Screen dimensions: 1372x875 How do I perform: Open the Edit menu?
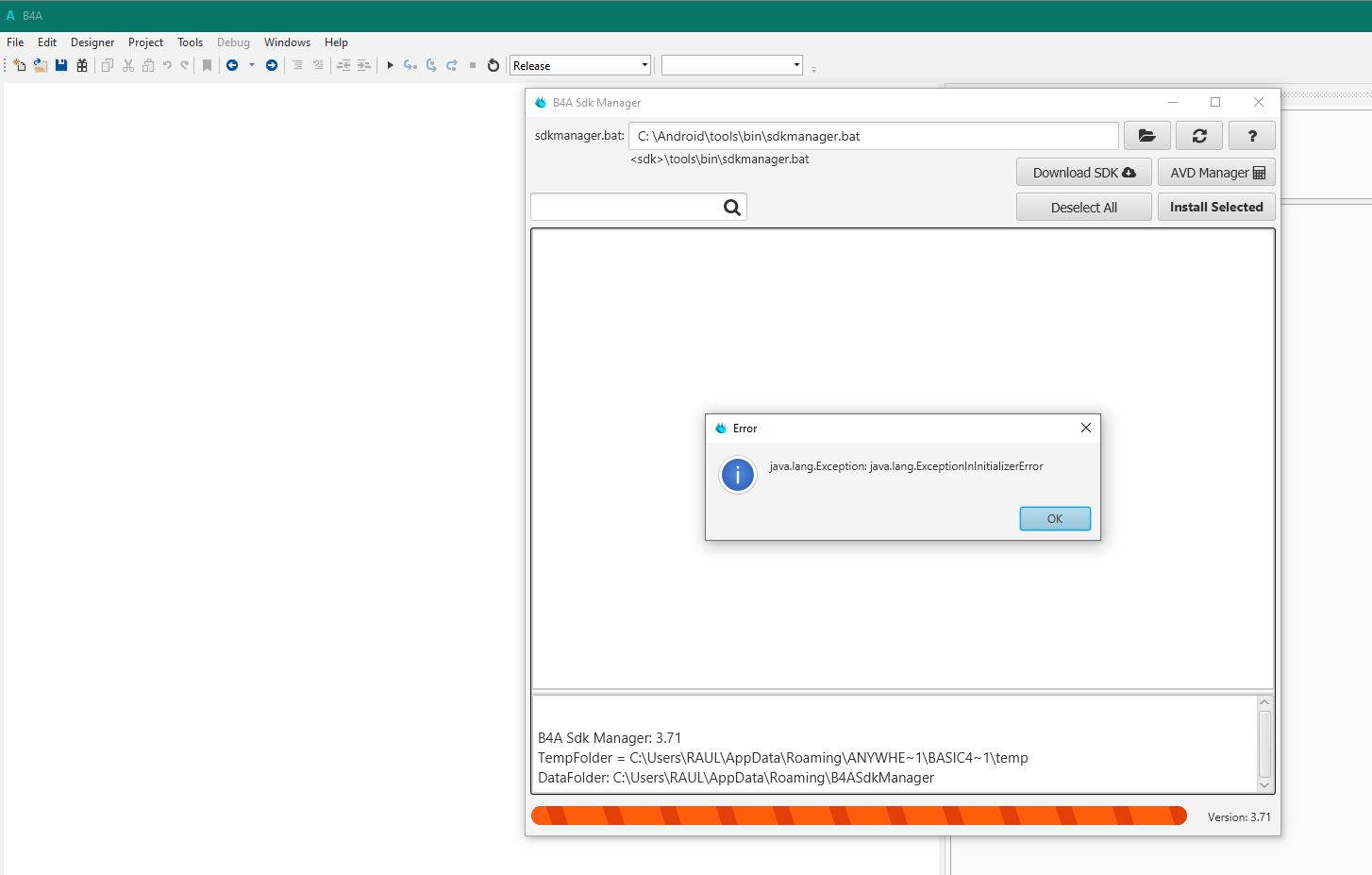click(47, 42)
